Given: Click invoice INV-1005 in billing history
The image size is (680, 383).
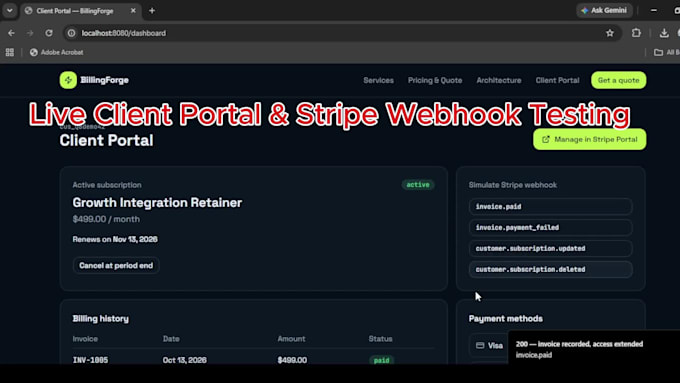Looking at the screenshot, I should [90, 360].
